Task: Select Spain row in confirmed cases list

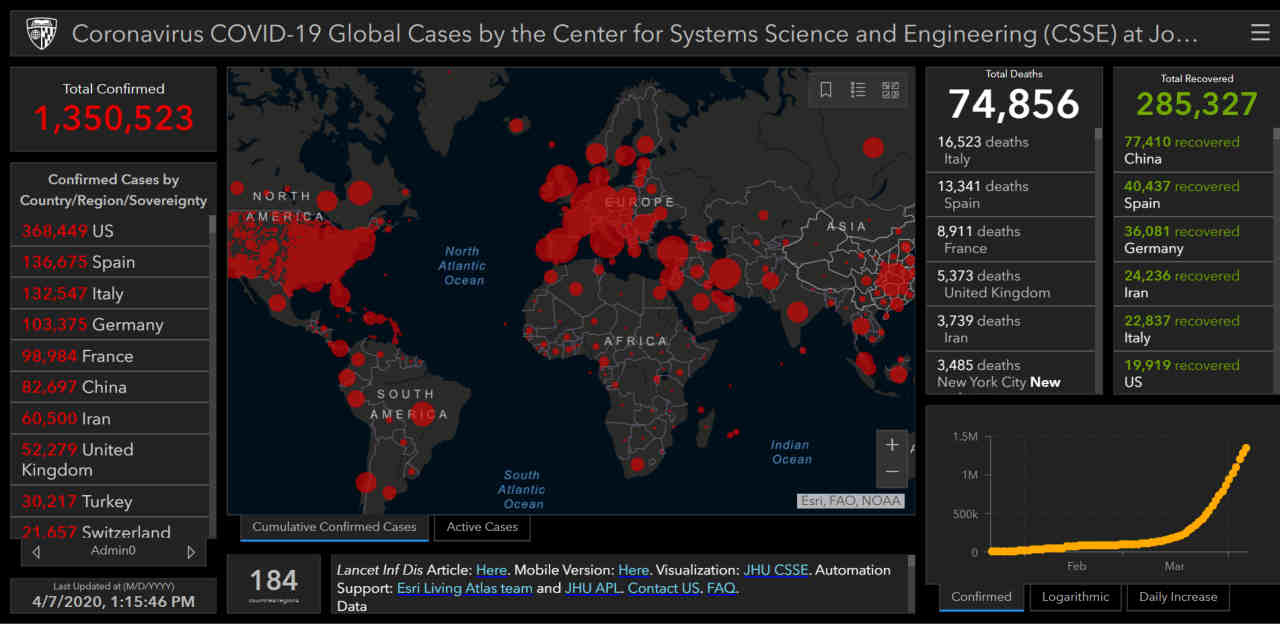Action: (111, 262)
